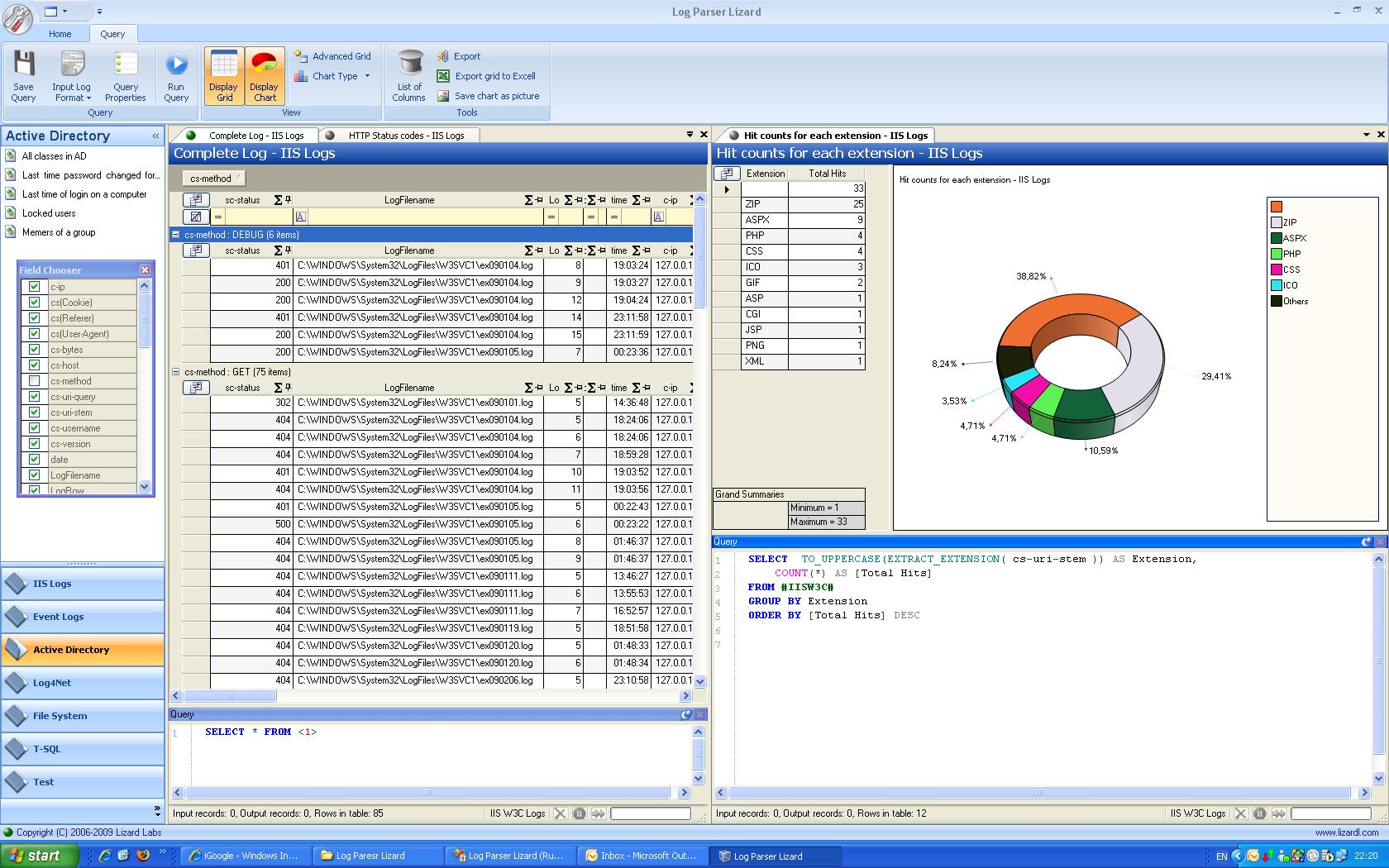Click Save chart as picture
The height and width of the screenshot is (868, 1389).
click(496, 96)
